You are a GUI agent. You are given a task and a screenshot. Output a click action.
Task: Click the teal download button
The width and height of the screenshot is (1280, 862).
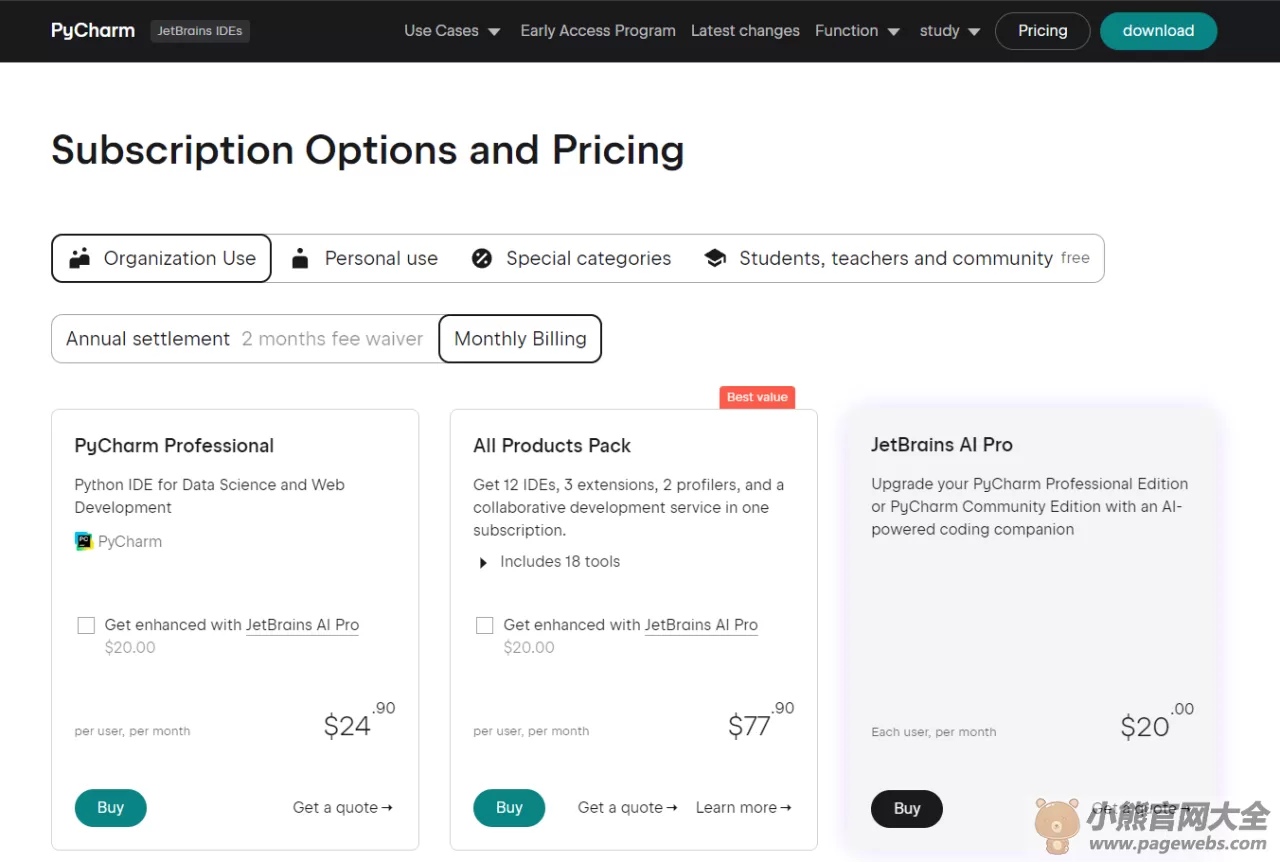pyautogui.click(x=1158, y=31)
